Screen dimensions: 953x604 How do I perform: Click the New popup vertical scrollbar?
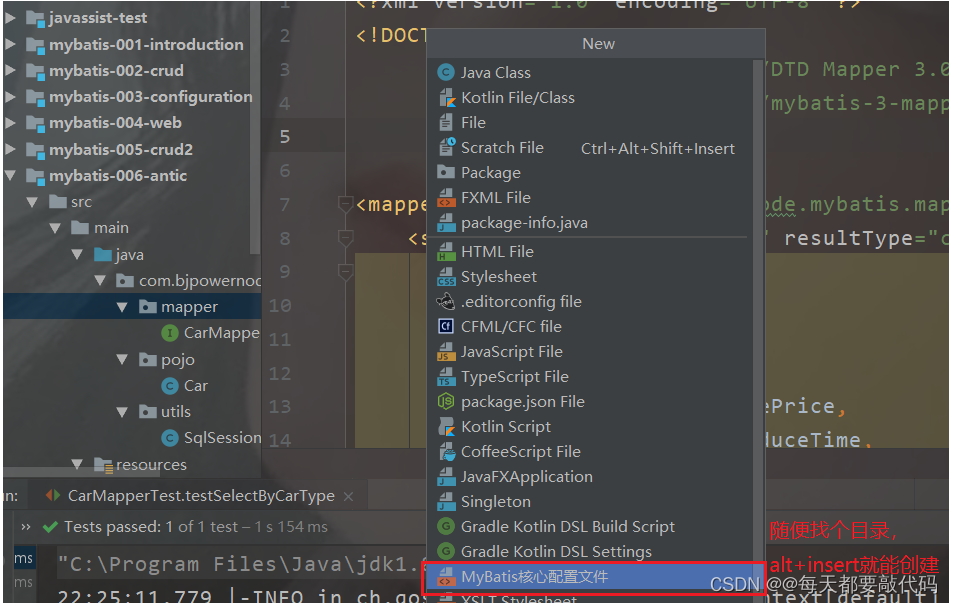pyautogui.click(x=757, y=316)
